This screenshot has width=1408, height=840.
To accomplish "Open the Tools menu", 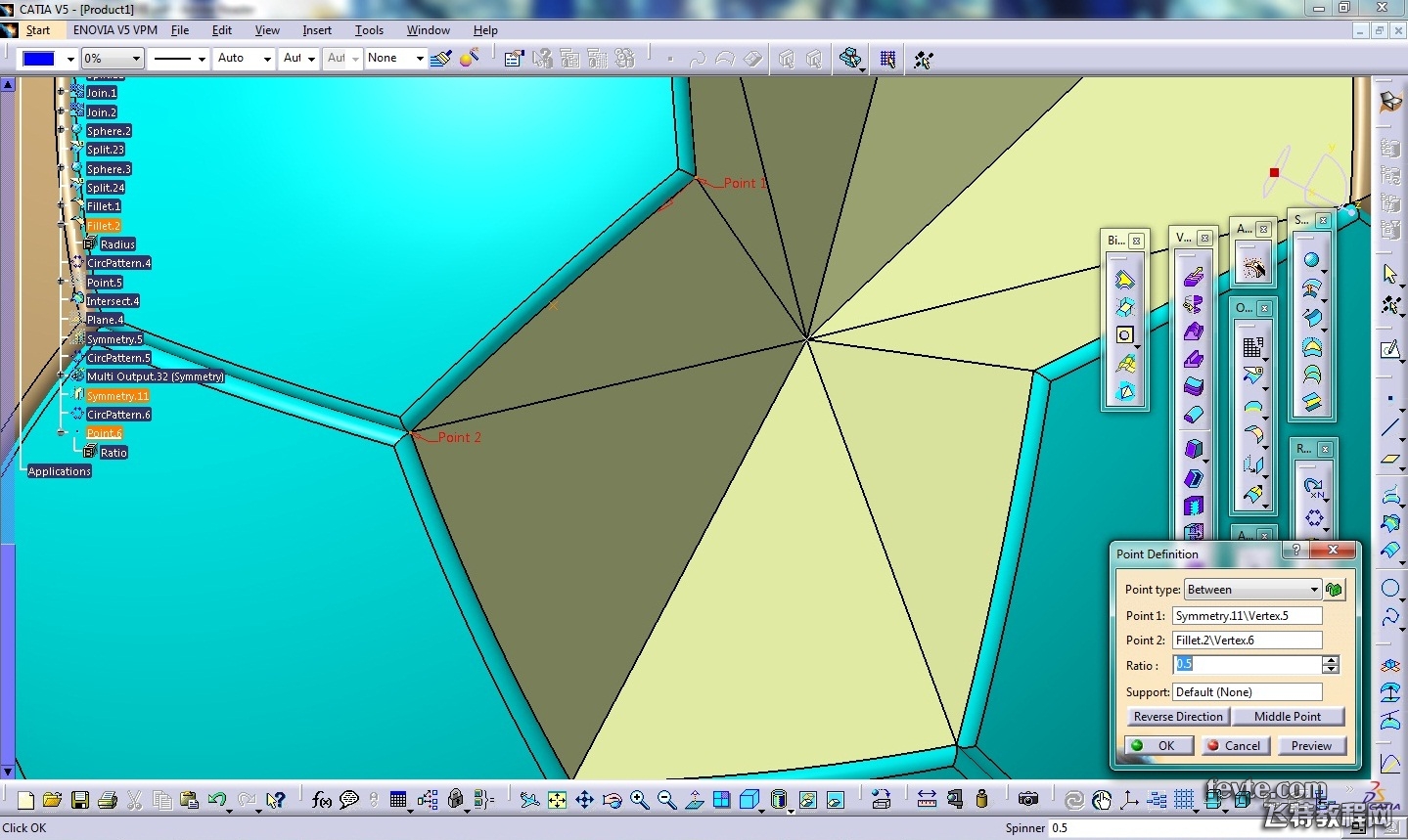I will click(369, 30).
